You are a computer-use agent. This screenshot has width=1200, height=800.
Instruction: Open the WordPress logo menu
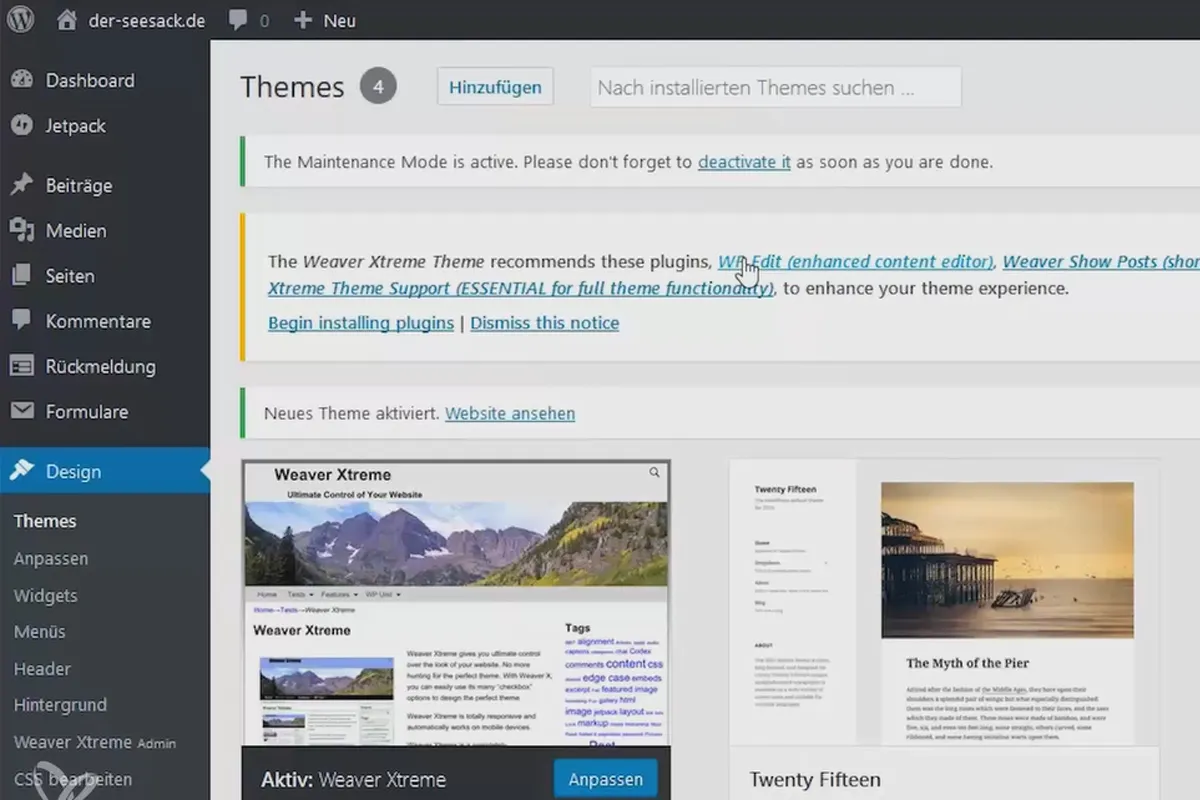(21, 20)
